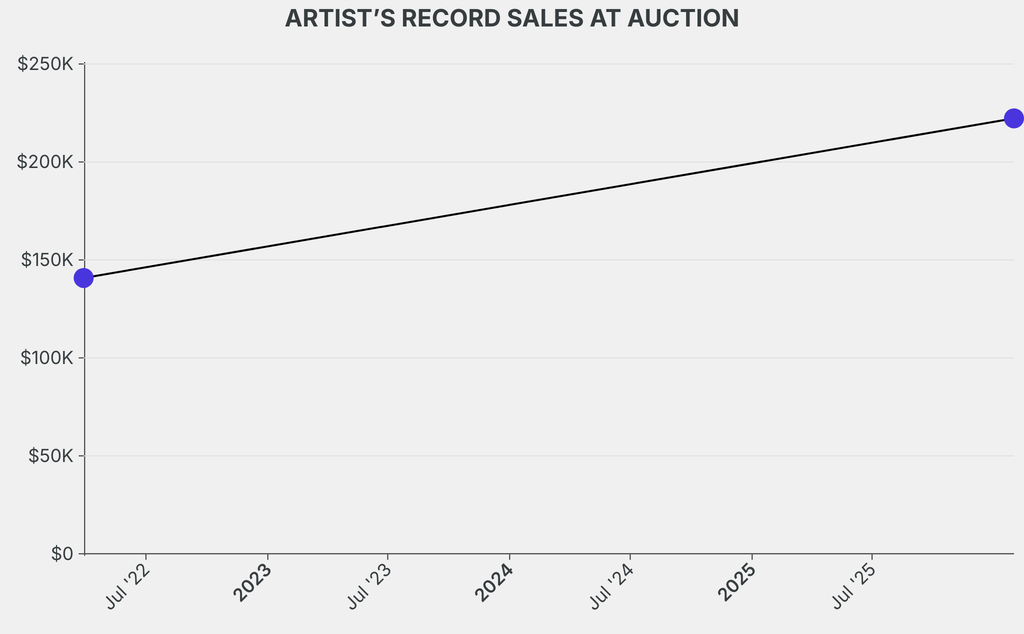Screen dimensions: 1024x634
Task: Click the data point near $140K
Action: pyautogui.click(x=84, y=278)
